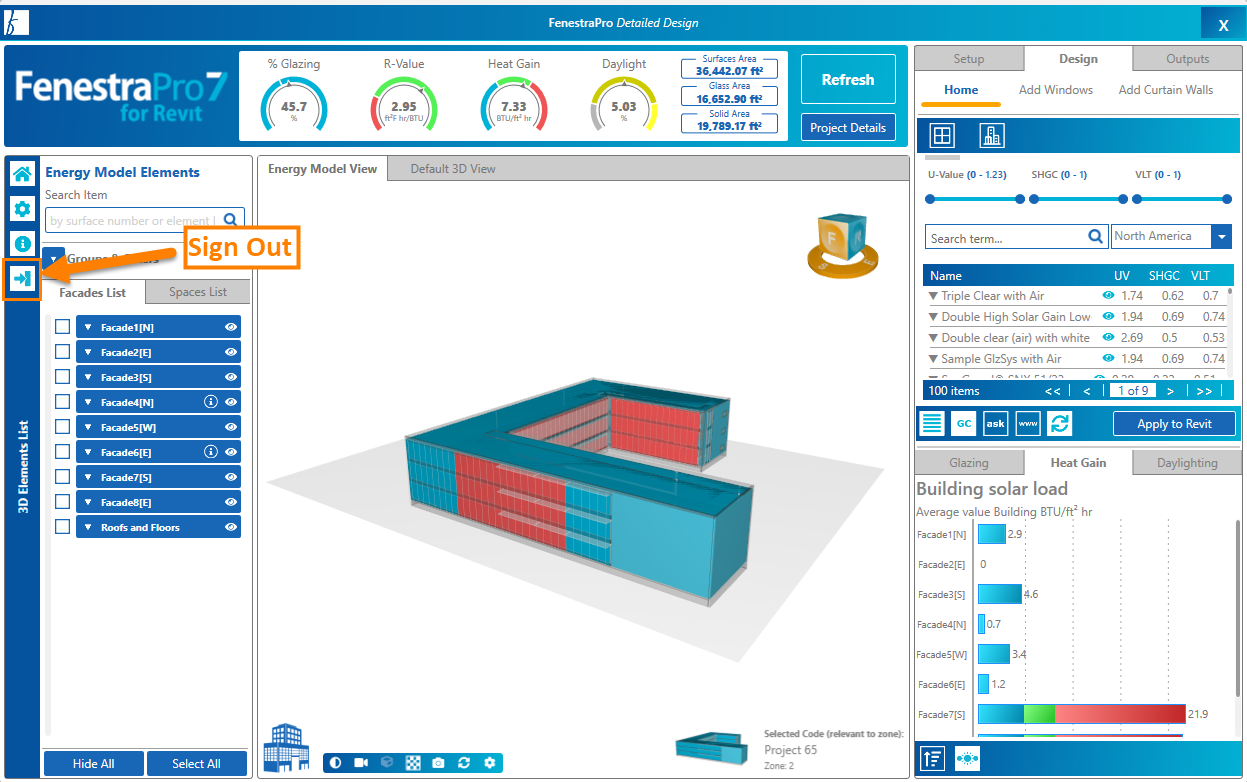Click the U-Value slider right handle
Image resolution: width=1247 pixels, height=782 pixels.
(x=1020, y=199)
